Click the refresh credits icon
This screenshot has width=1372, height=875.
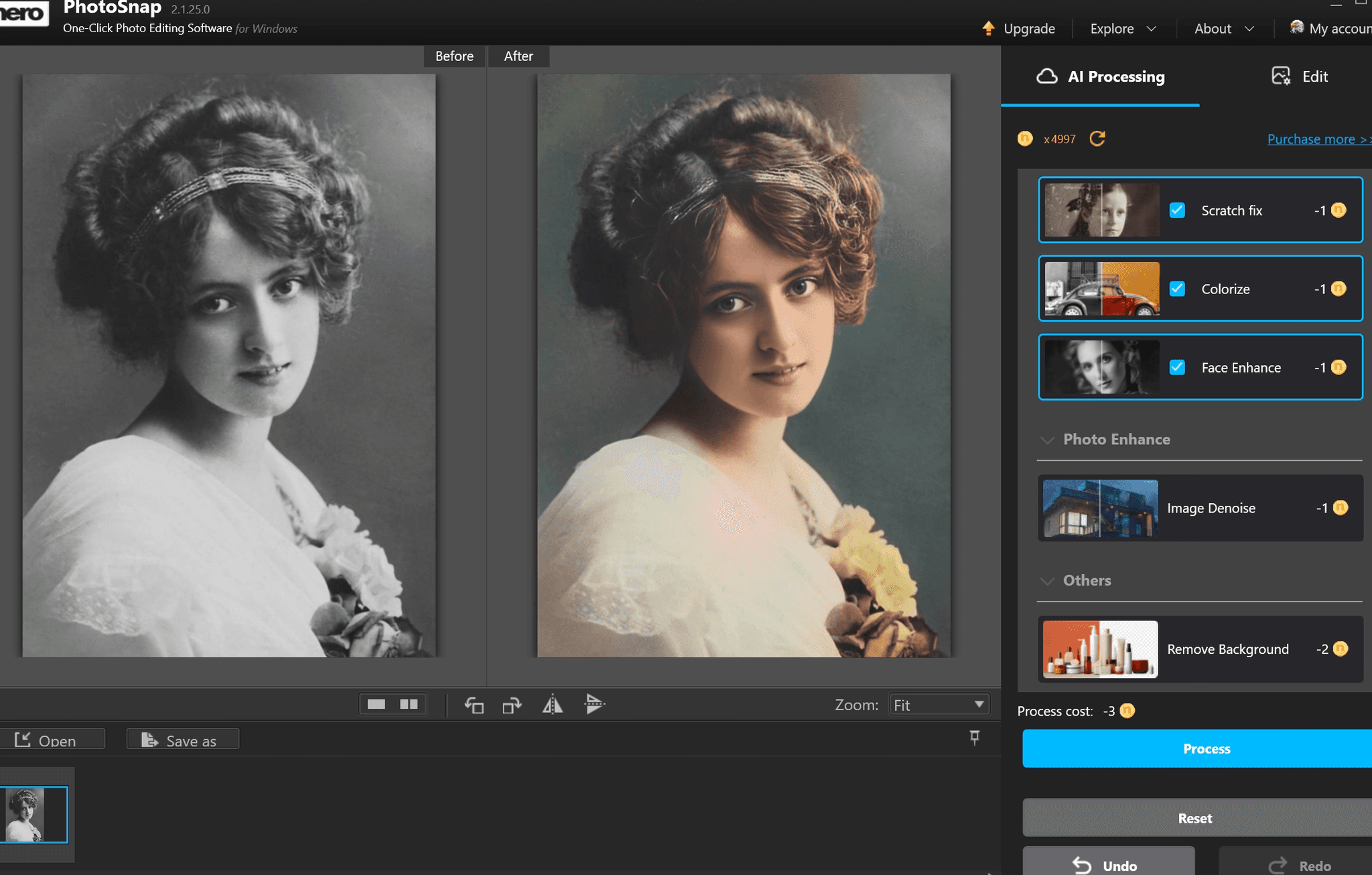(x=1097, y=139)
